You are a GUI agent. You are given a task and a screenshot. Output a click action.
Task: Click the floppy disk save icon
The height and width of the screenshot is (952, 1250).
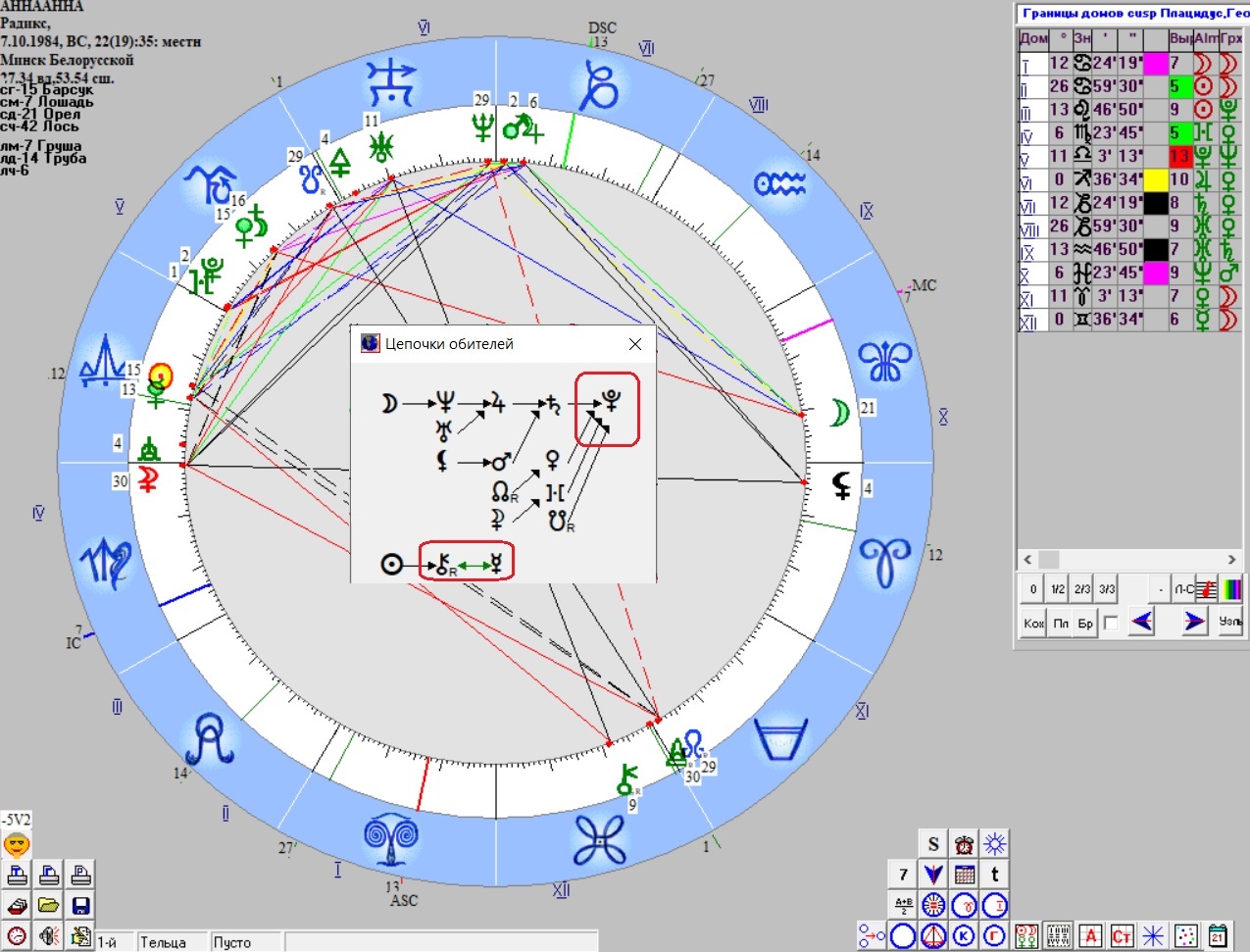pyautogui.click(x=80, y=906)
